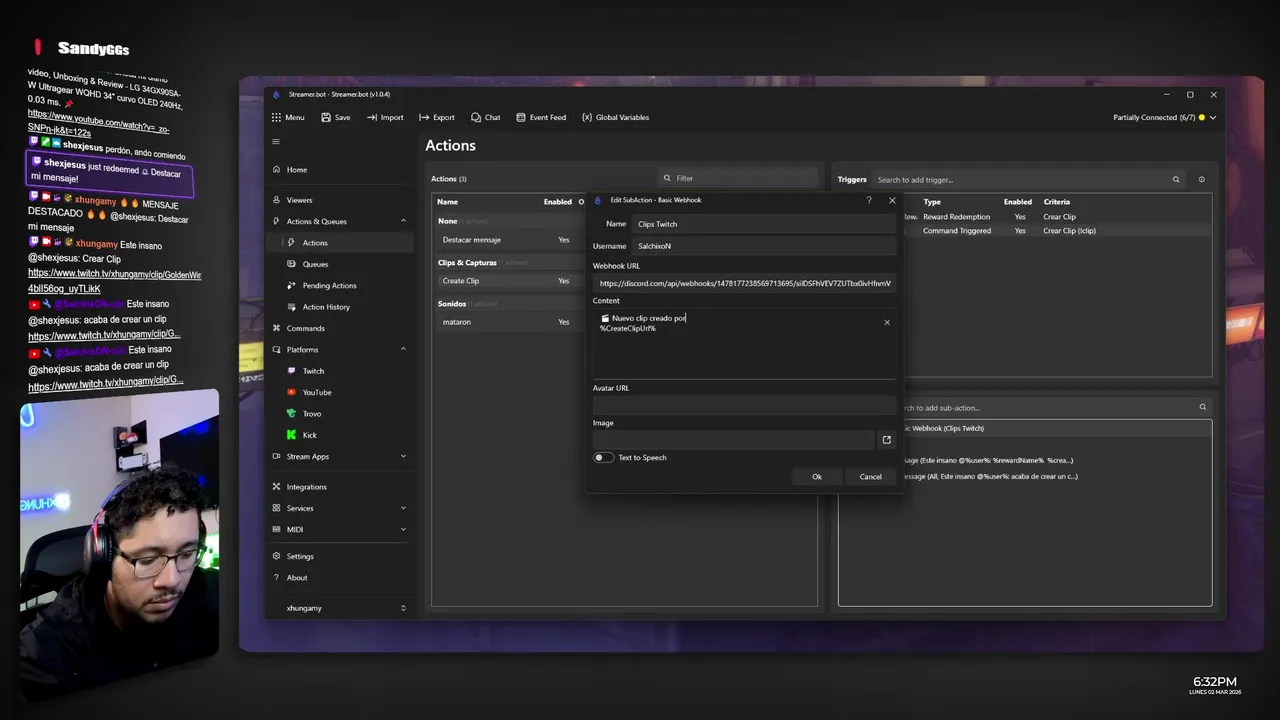
Task: Click the Export arrow icon
Action: [424, 117]
